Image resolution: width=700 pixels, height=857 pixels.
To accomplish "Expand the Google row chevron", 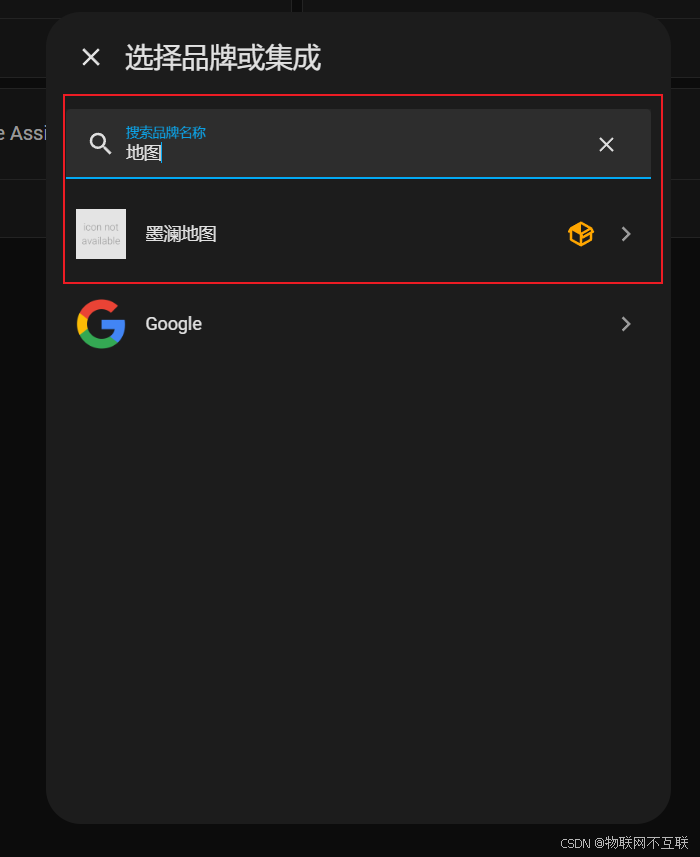I will coord(626,324).
